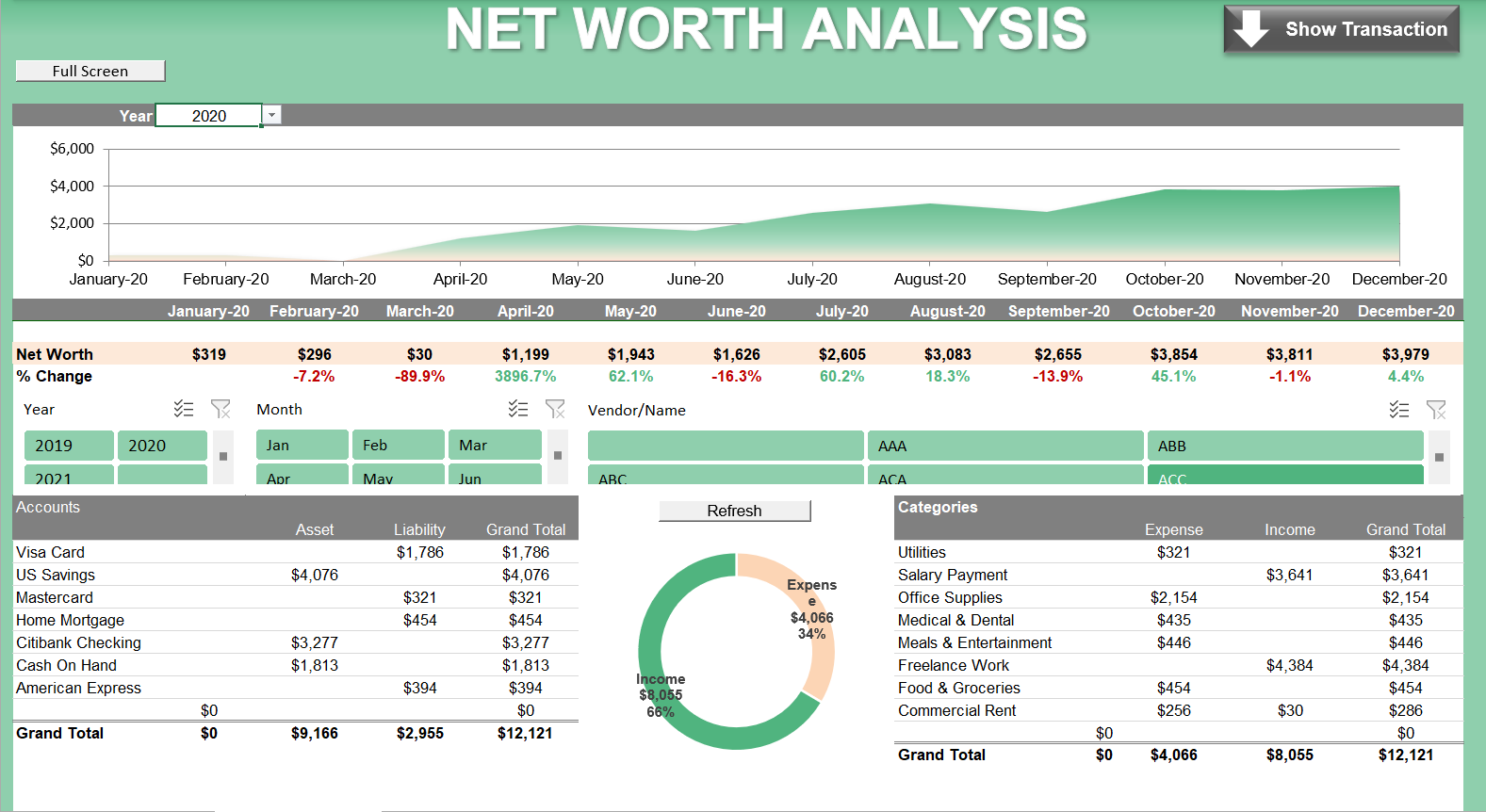The image size is (1486, 812).
Task: Clear filter on Vendor/Name slicer
Action: click(1436, 410)
